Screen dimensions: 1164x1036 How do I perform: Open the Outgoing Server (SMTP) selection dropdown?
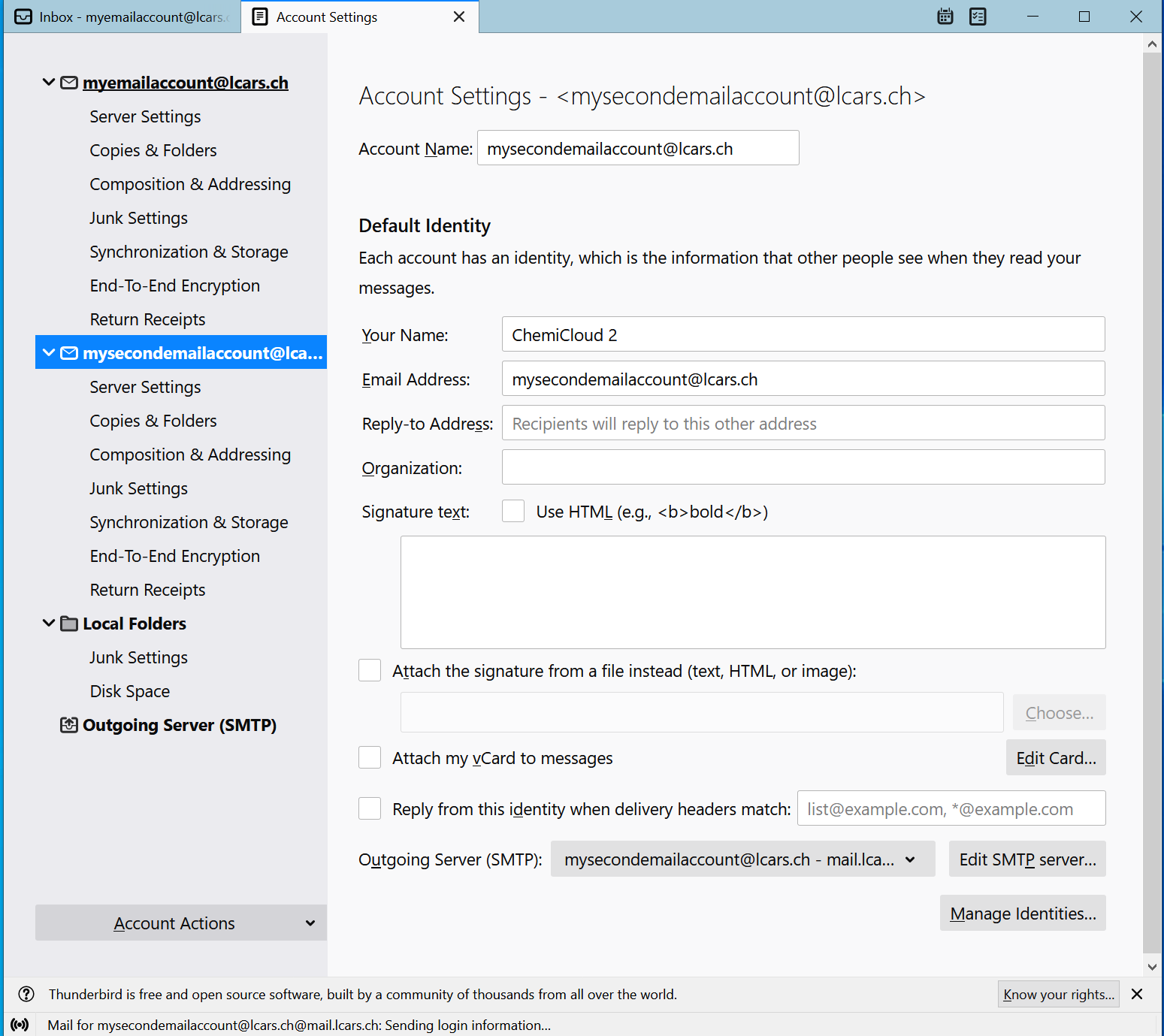[742, 859]
